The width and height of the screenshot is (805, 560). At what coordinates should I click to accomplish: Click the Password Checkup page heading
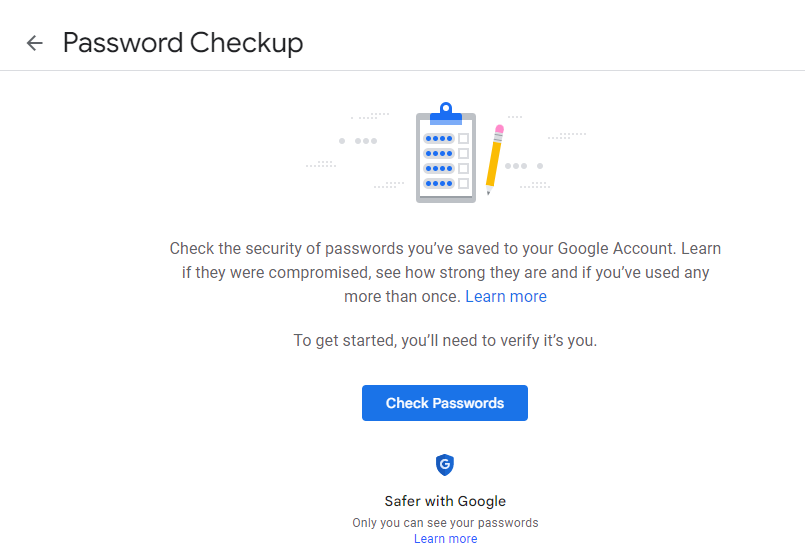(x=183, y=43)
